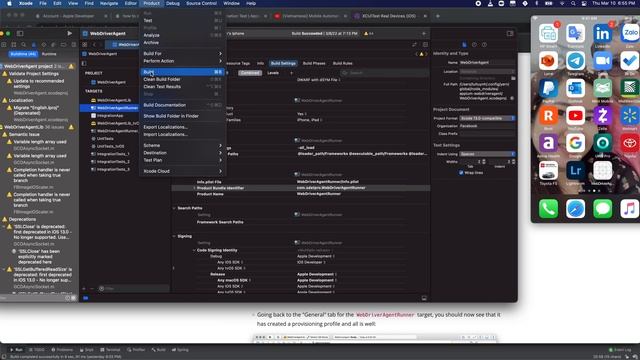Adjust the Tab width stepper

484,162
